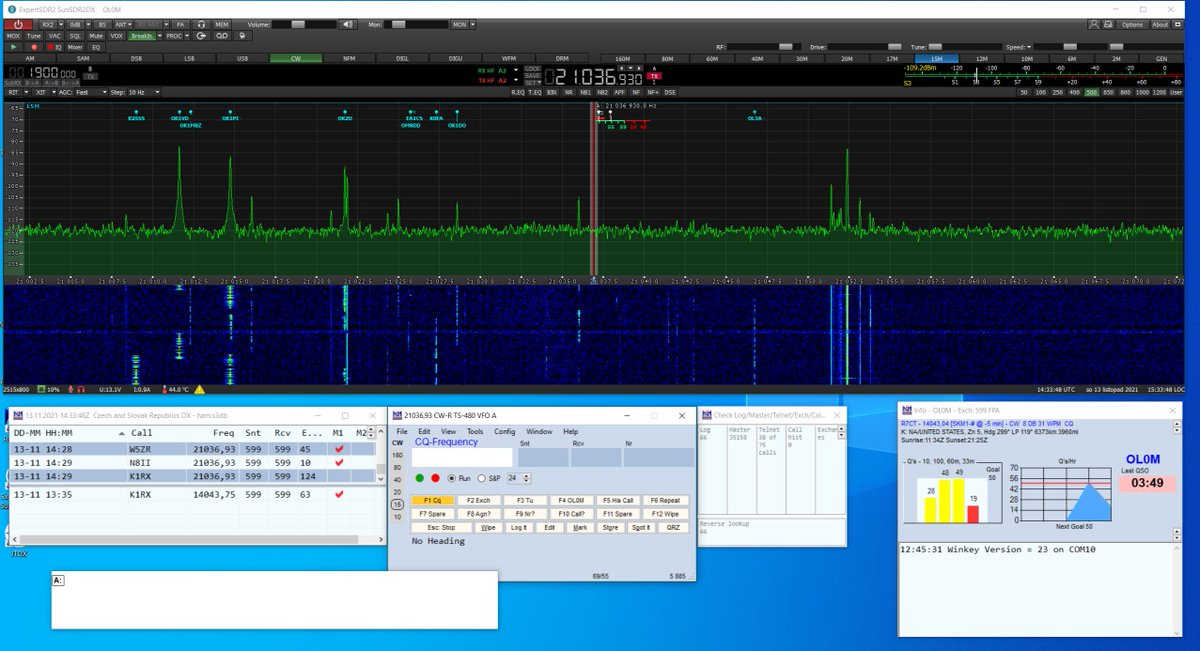Select the W5ZR log row
The image size is (1200, 651).
pyautogui.click(x=195, y=449)
